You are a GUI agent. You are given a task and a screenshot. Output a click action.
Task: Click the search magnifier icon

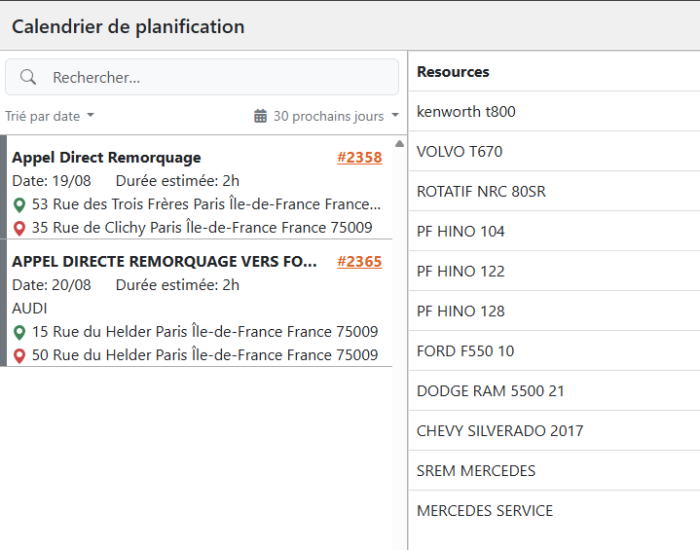pos(28,78)
